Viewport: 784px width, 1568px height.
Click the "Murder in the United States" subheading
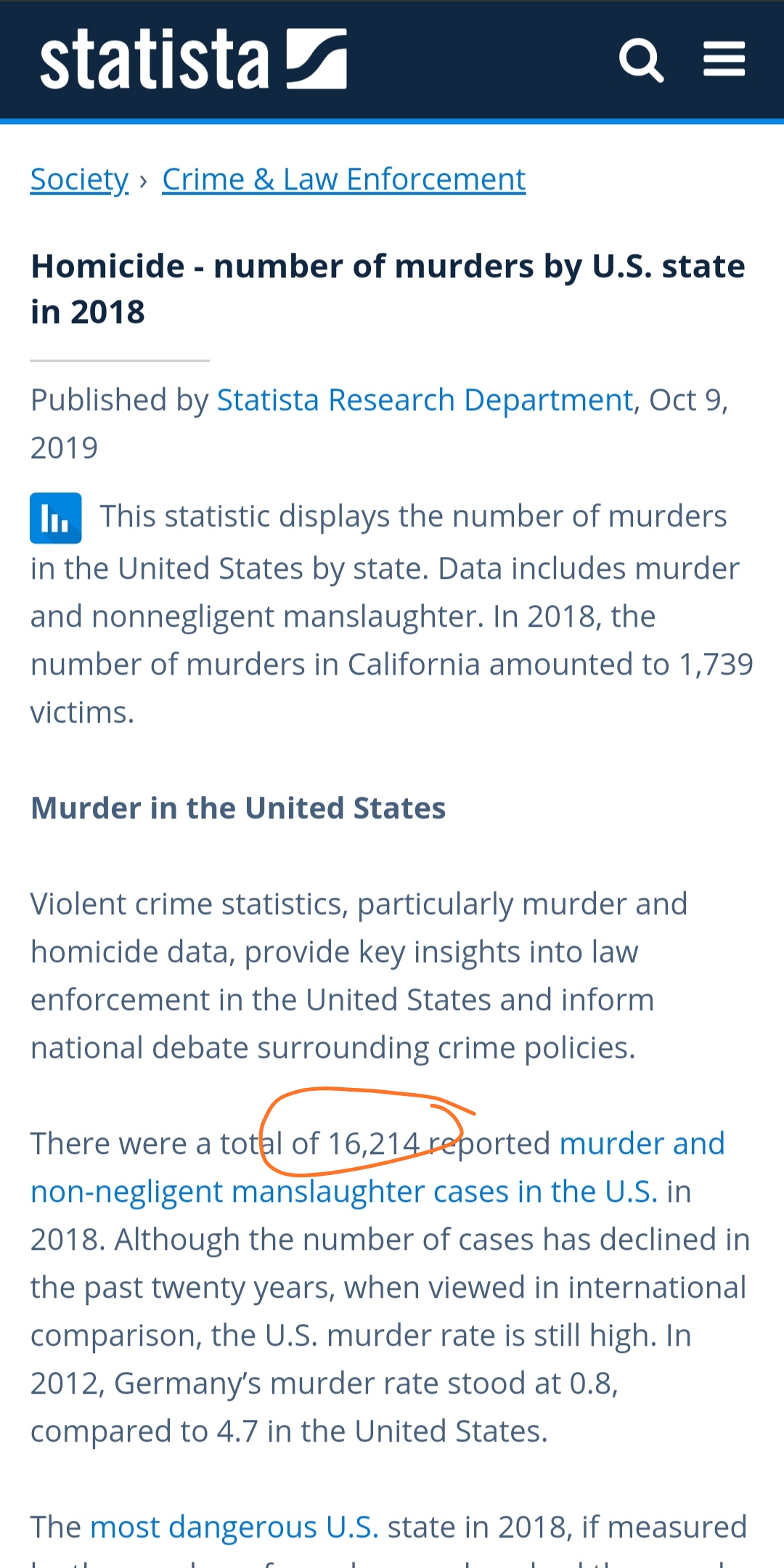click(238, 808)
